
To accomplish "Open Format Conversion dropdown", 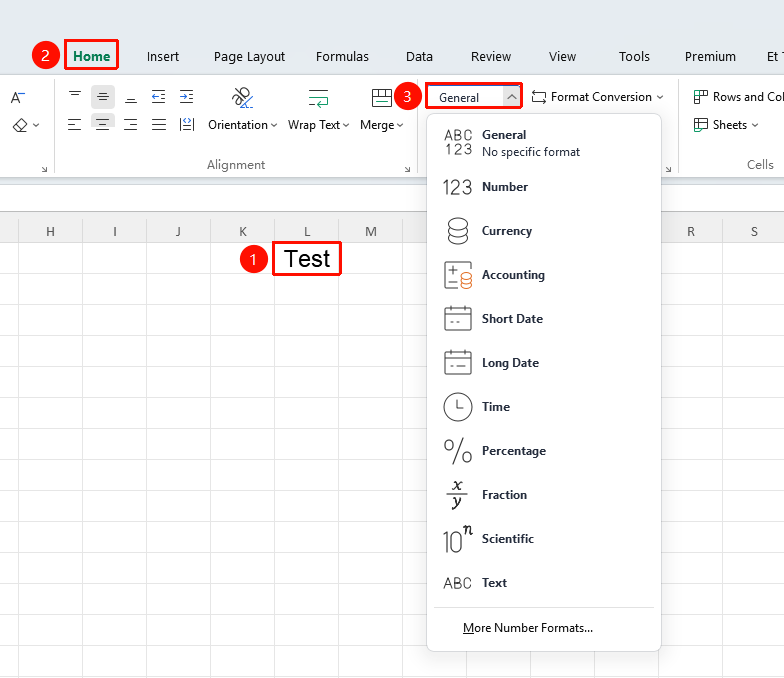I will click(598, 97).
